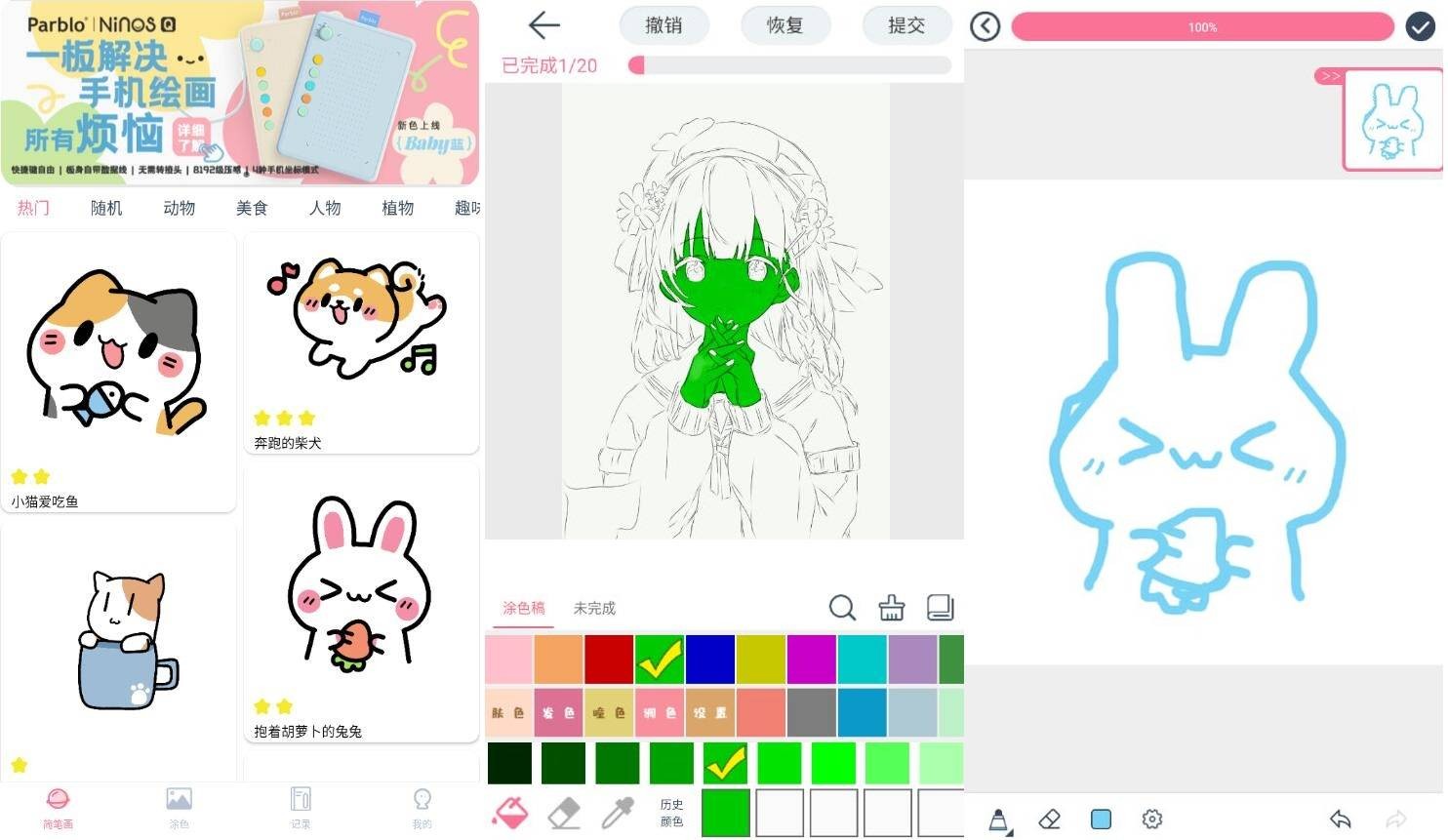Screen dimensions: 1448x840
Task: Click the cleaning brush clear icon
Action: (x=891, y=608)
